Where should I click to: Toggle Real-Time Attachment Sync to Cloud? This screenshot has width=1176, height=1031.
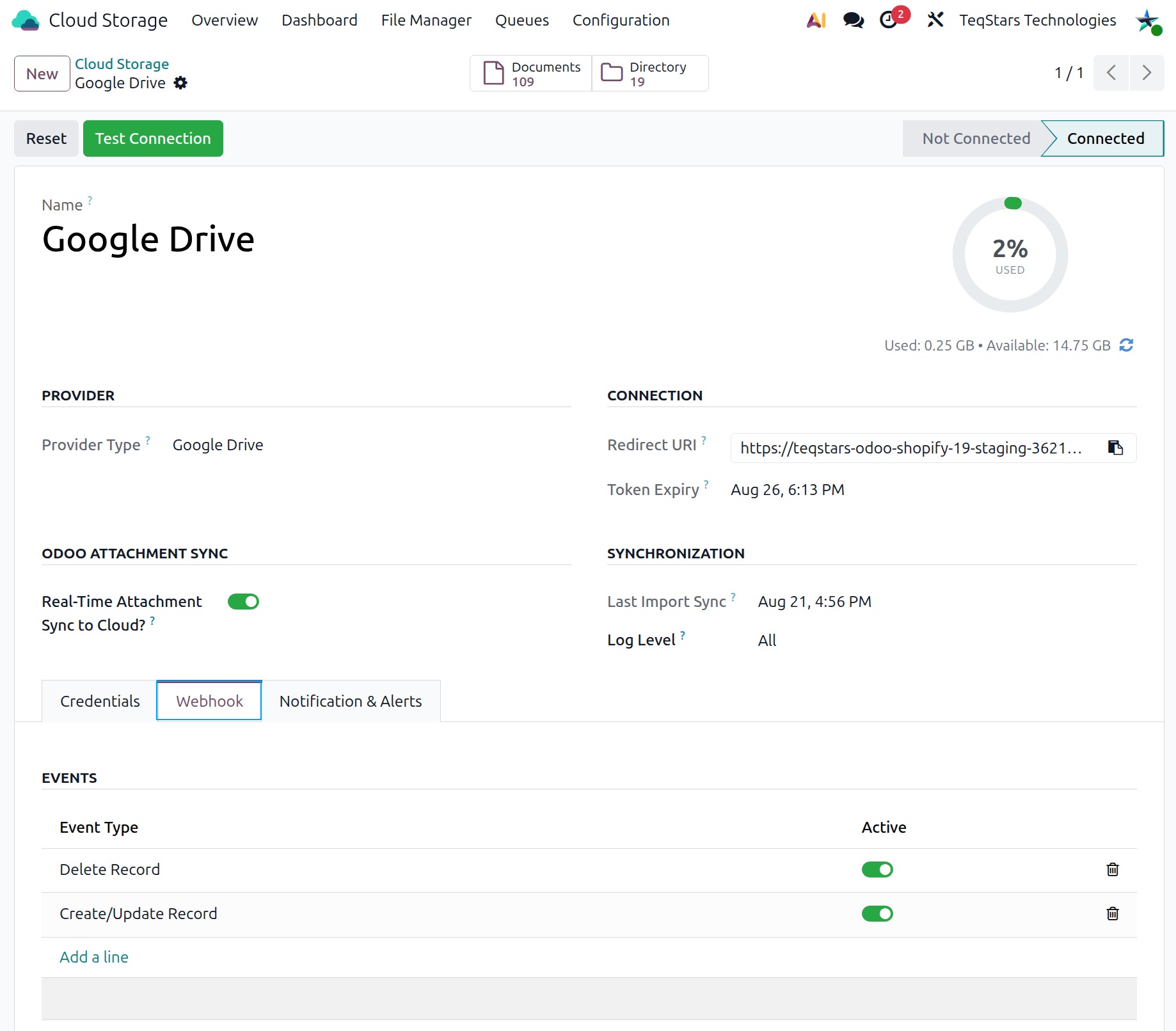pyautogui.click(x=243, y=602)
